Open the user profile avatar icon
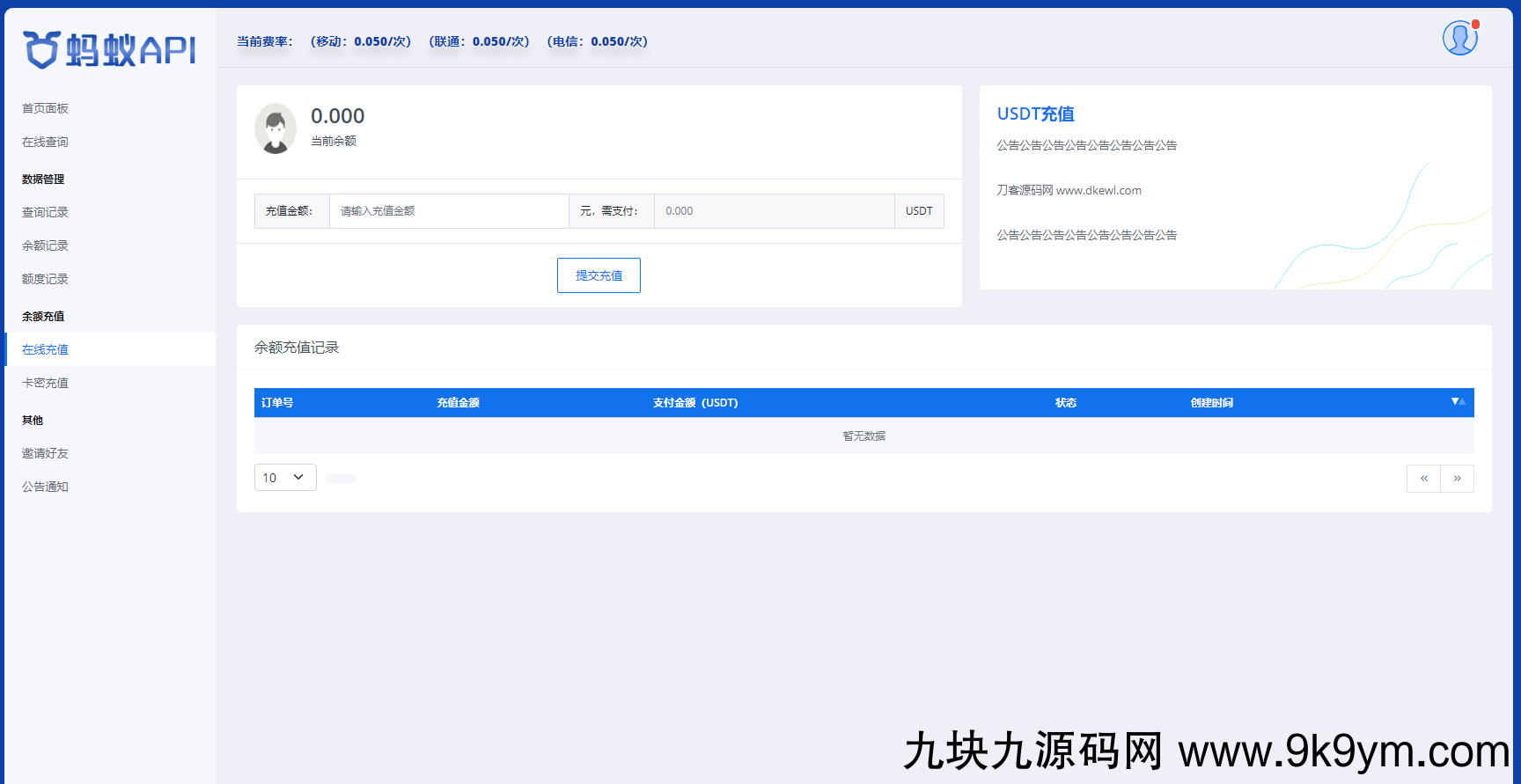The height and width of the screenshot is (784, 1521). click(1459, 38)
